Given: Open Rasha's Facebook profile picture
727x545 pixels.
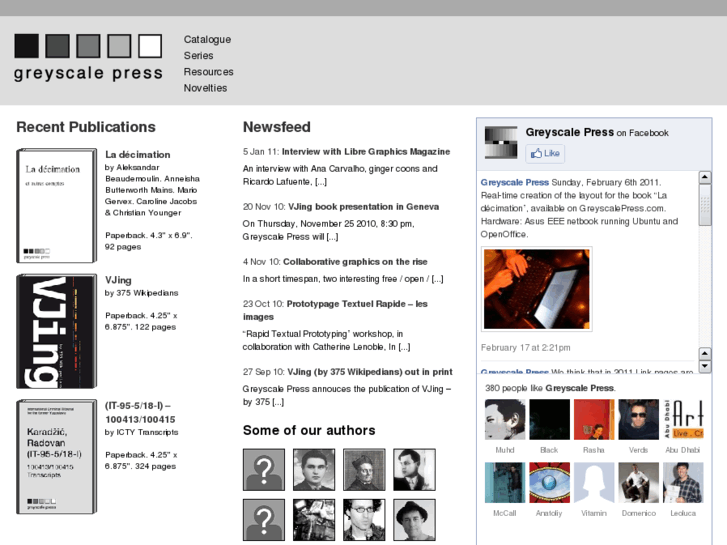Looking at the screenshot, I should (x=594, y=419).
